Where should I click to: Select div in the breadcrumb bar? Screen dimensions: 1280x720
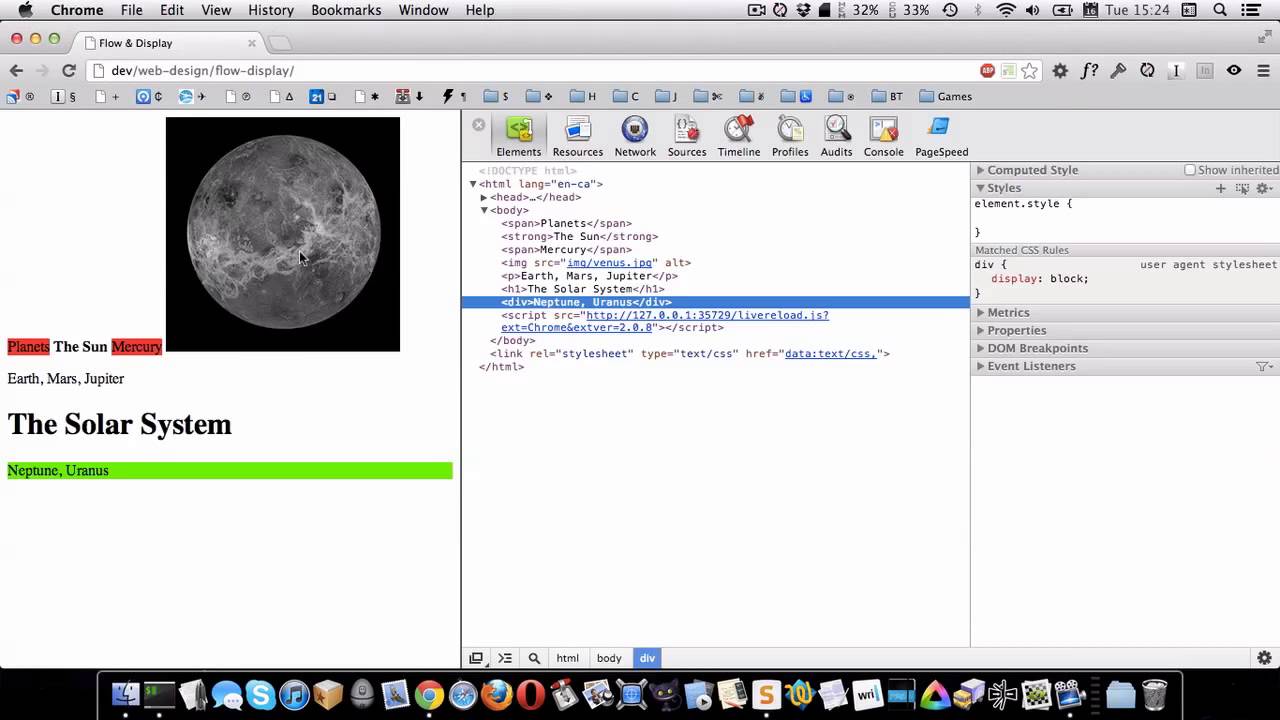click(647, 658)
